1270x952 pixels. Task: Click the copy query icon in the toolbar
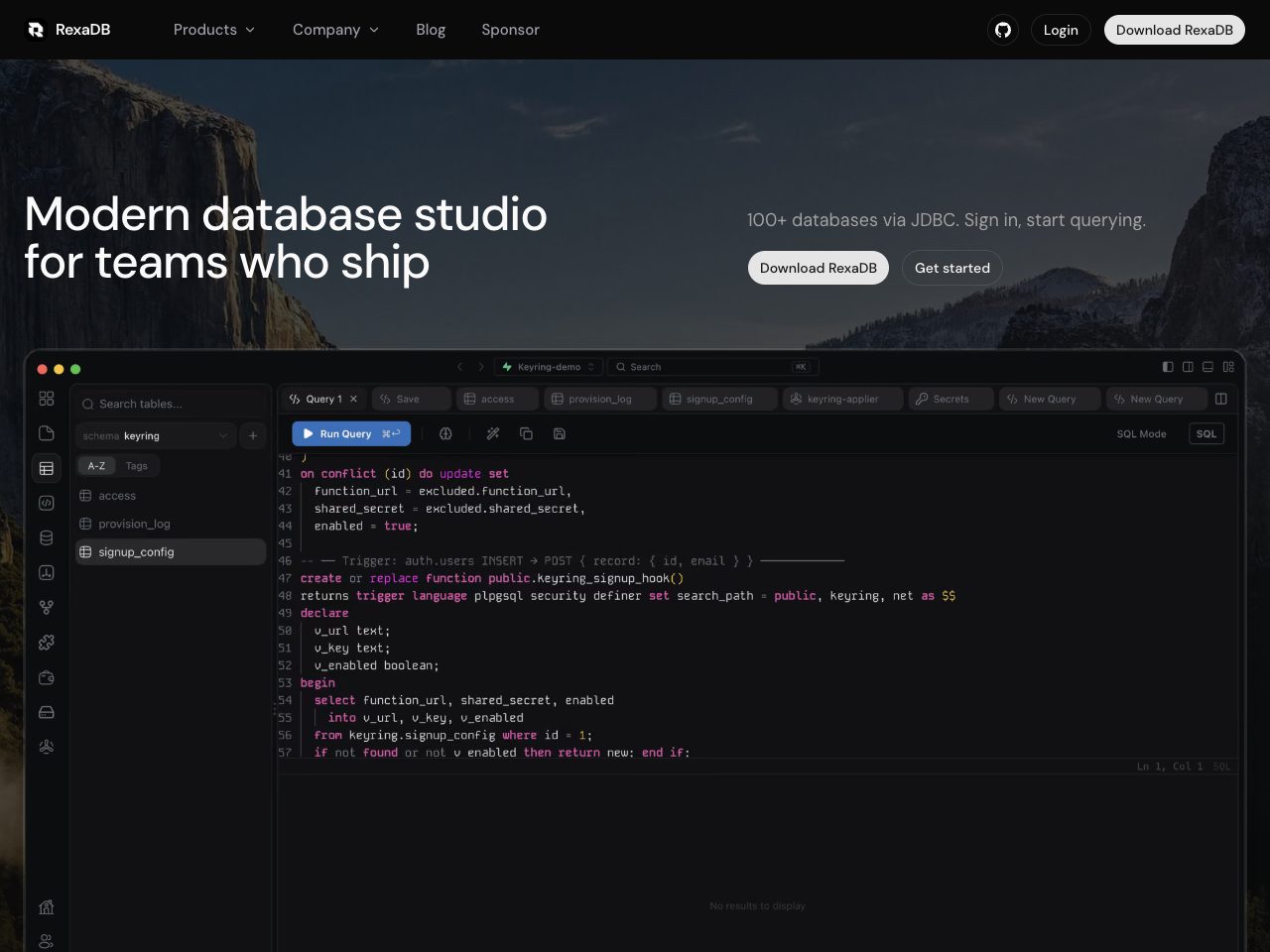pyautogui.click(x=527, y=433)
